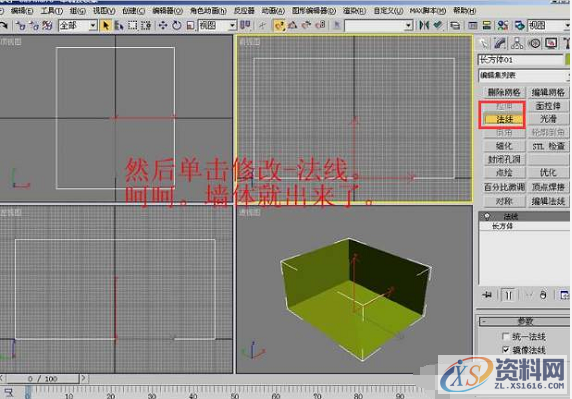Toggle Window/Crossing selection mode icon
Screen dimensions: 572x399
(x=146, y=25)
